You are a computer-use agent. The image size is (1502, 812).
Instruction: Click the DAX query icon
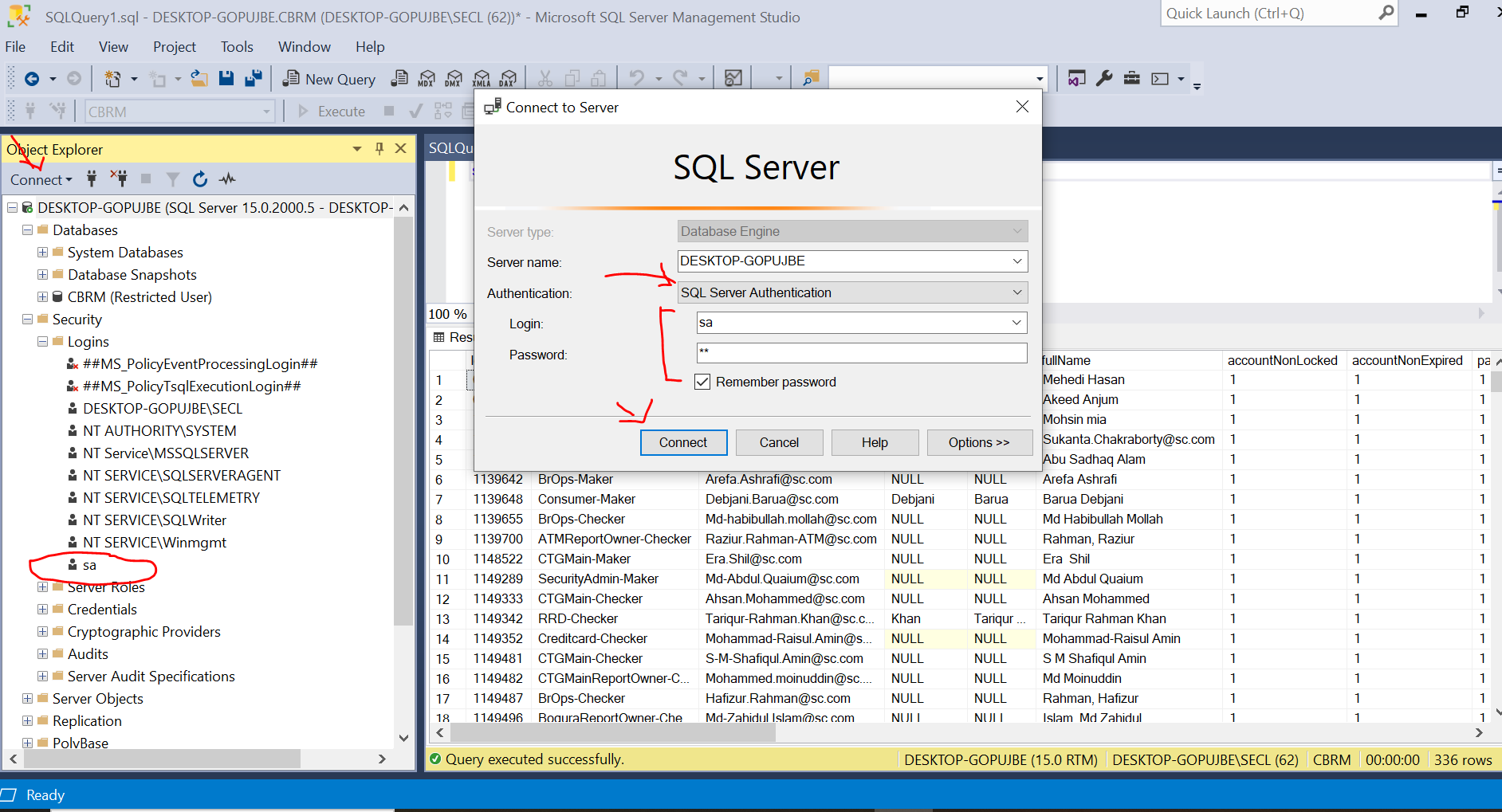point(508,78)
